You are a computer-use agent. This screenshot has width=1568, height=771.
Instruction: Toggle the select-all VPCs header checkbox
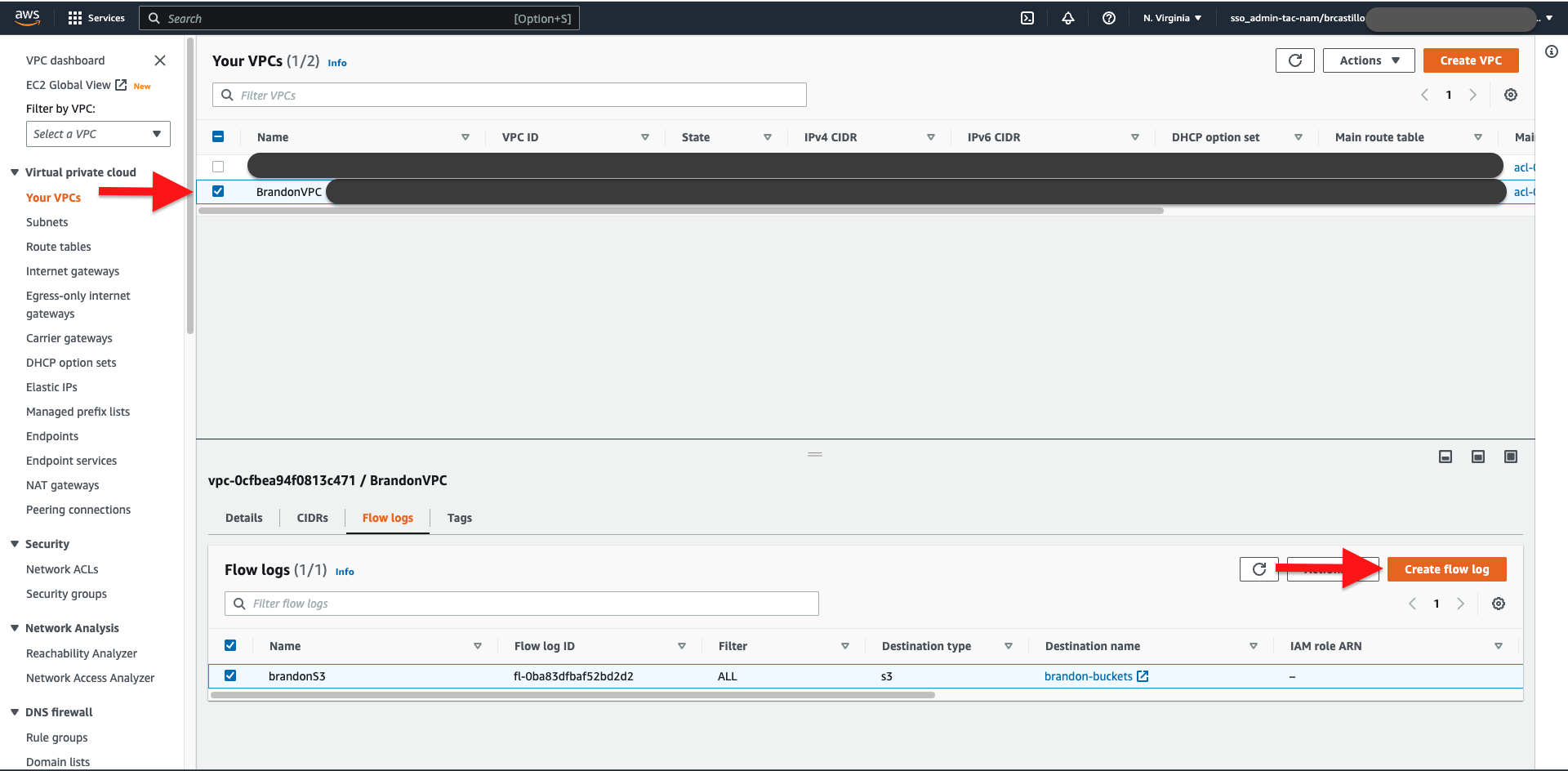pyautogui.click(x=218, y=136)
